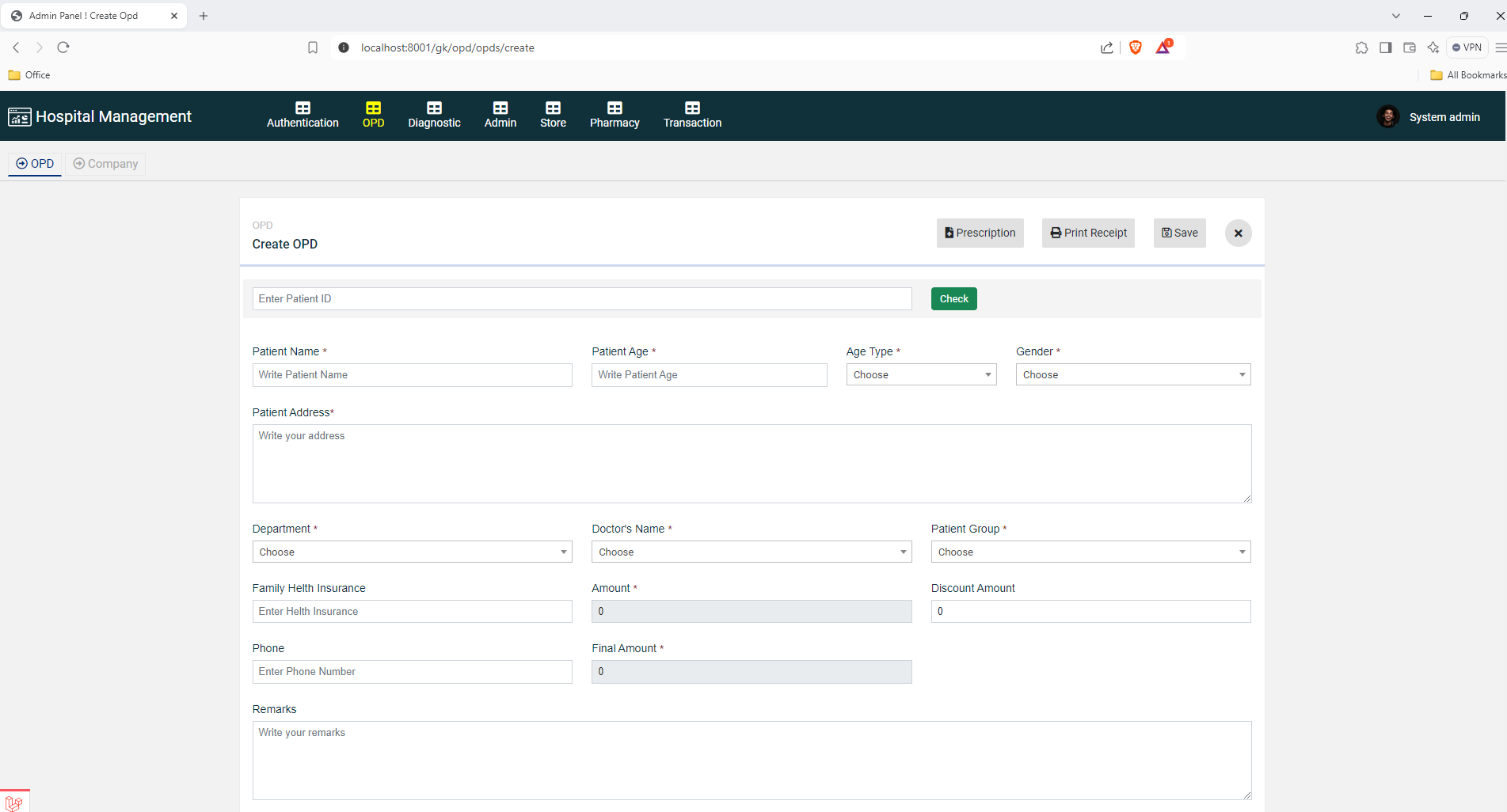Expand the Gender dropdown
This screenshot has height=812, width=1507.
click(x=1132, y=375)
